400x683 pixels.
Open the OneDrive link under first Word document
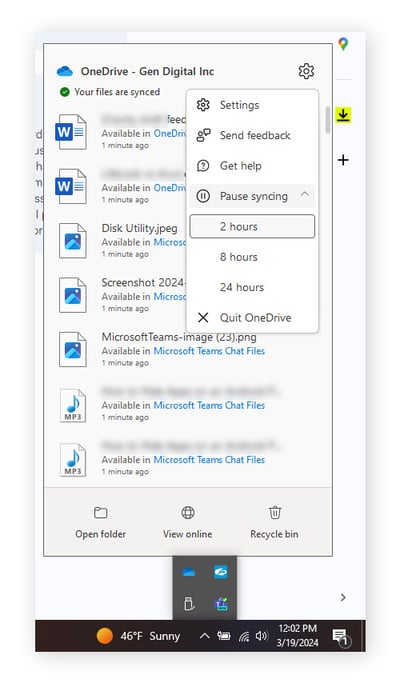[170, 133]
